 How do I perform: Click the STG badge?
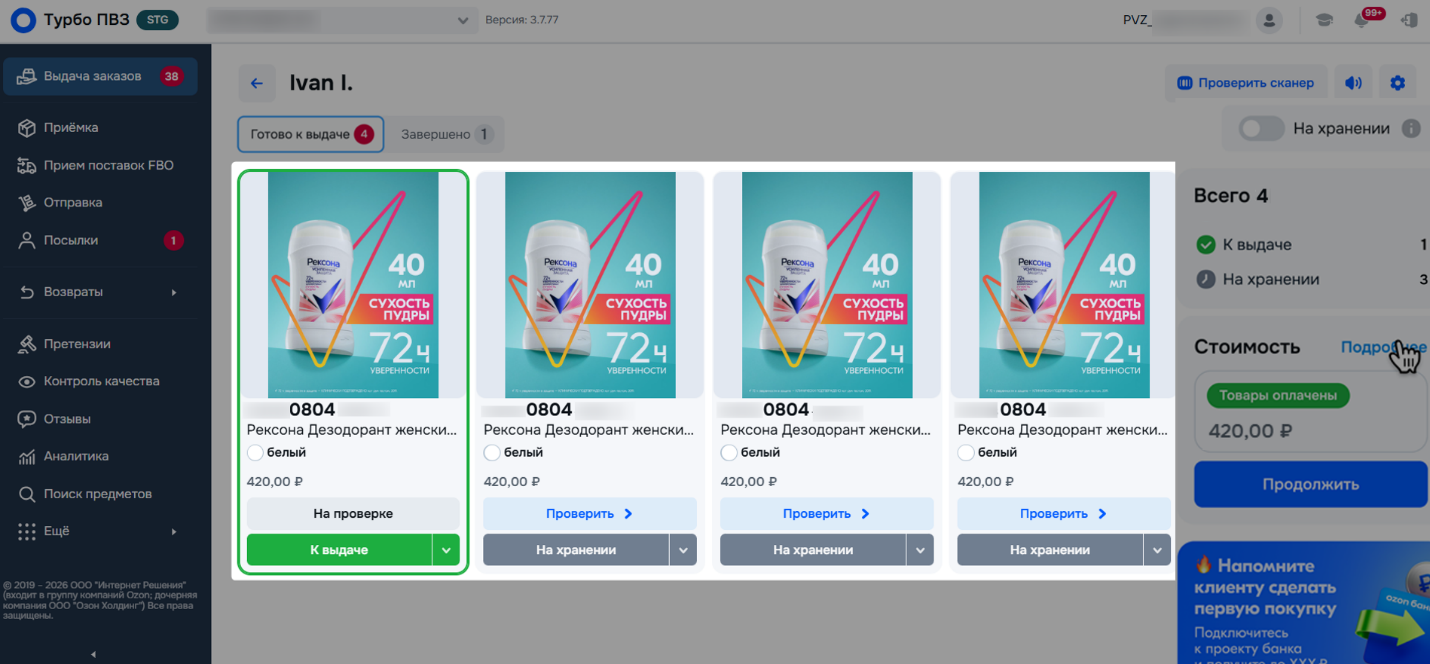(x=157, y=20)
